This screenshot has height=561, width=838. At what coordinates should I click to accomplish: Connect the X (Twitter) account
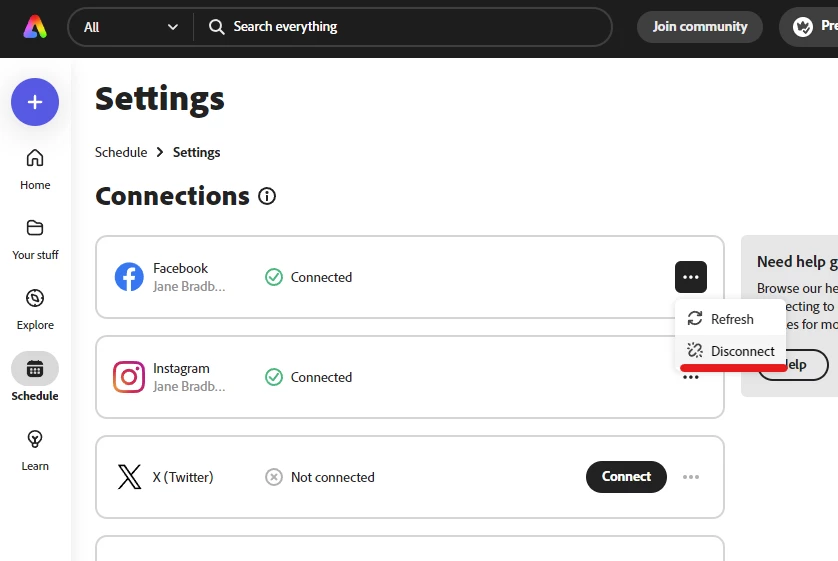pos(626,477)
